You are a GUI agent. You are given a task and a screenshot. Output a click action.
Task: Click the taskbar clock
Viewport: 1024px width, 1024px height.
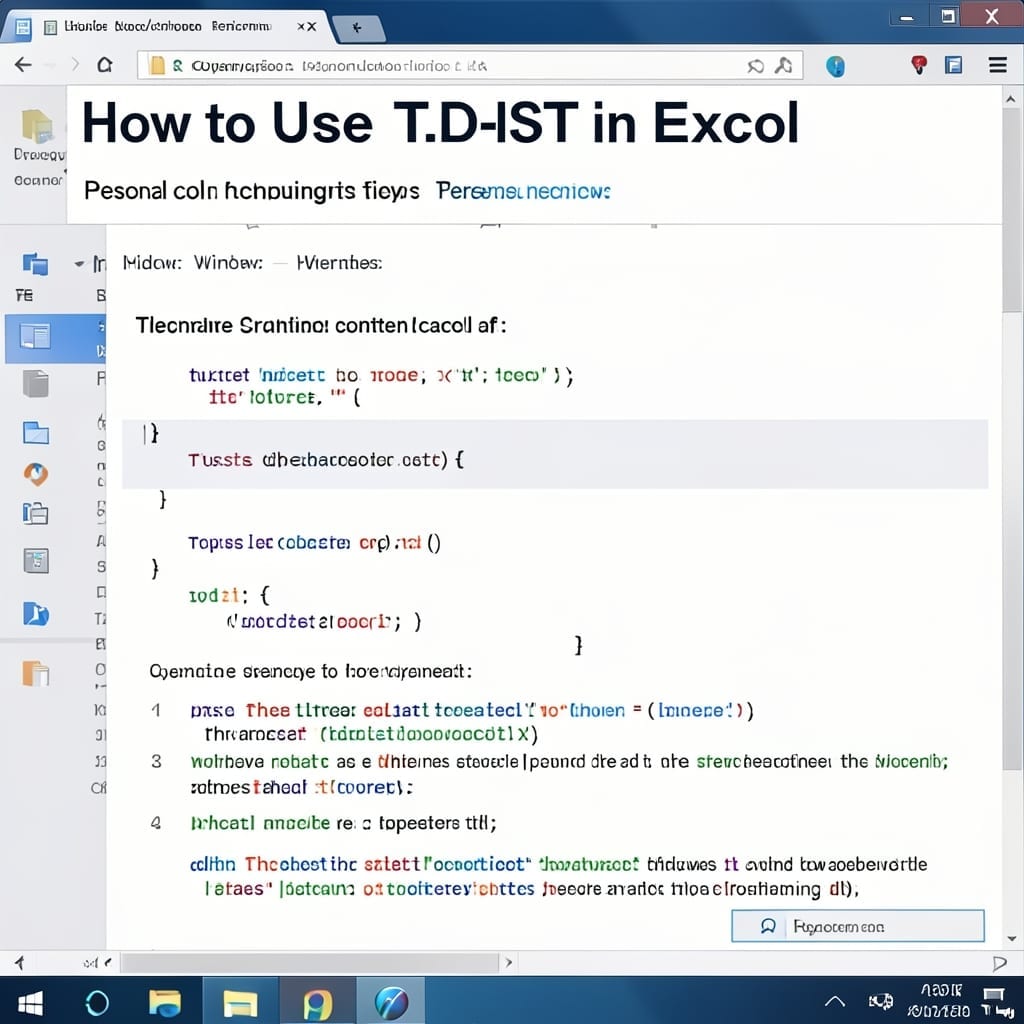click(x=939, y=1002)
